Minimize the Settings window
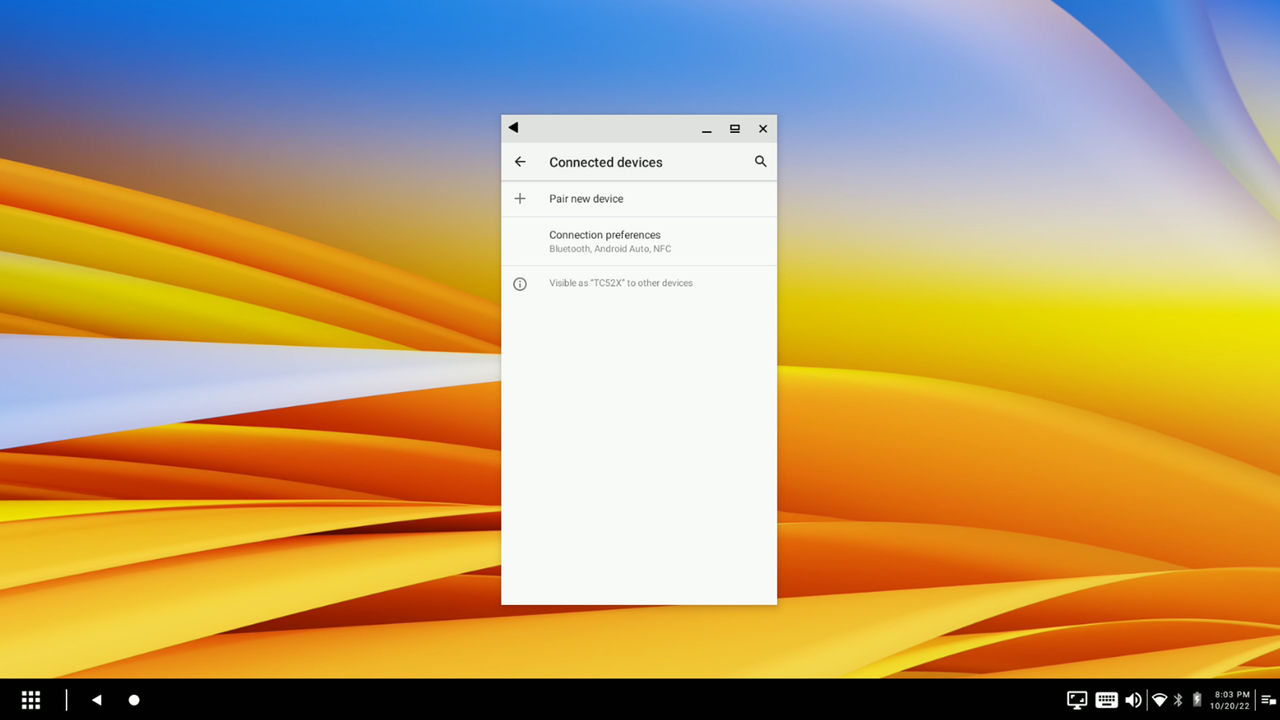1280x720 pixels. (707, 129)
